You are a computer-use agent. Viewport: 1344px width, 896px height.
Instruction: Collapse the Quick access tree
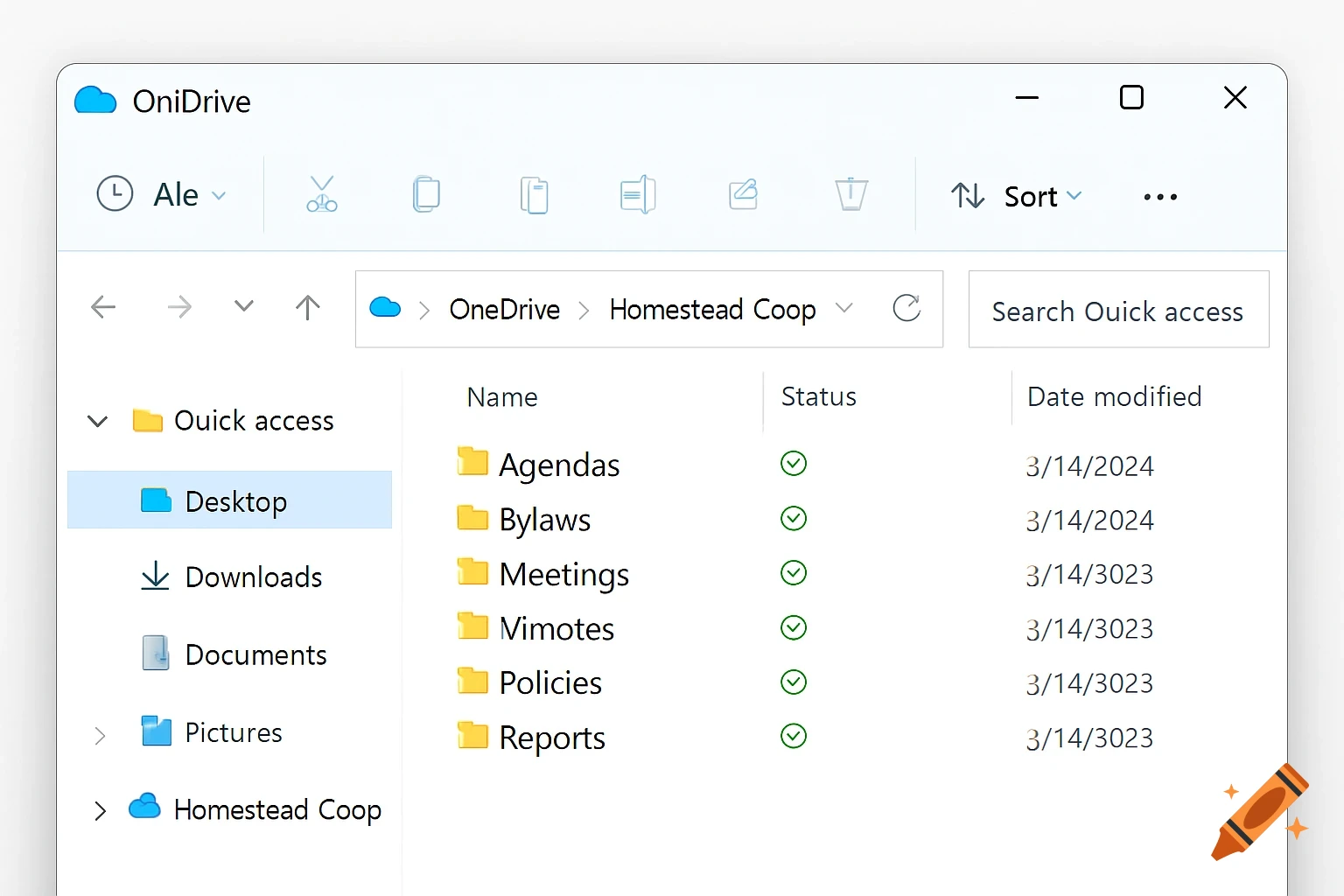98,421
